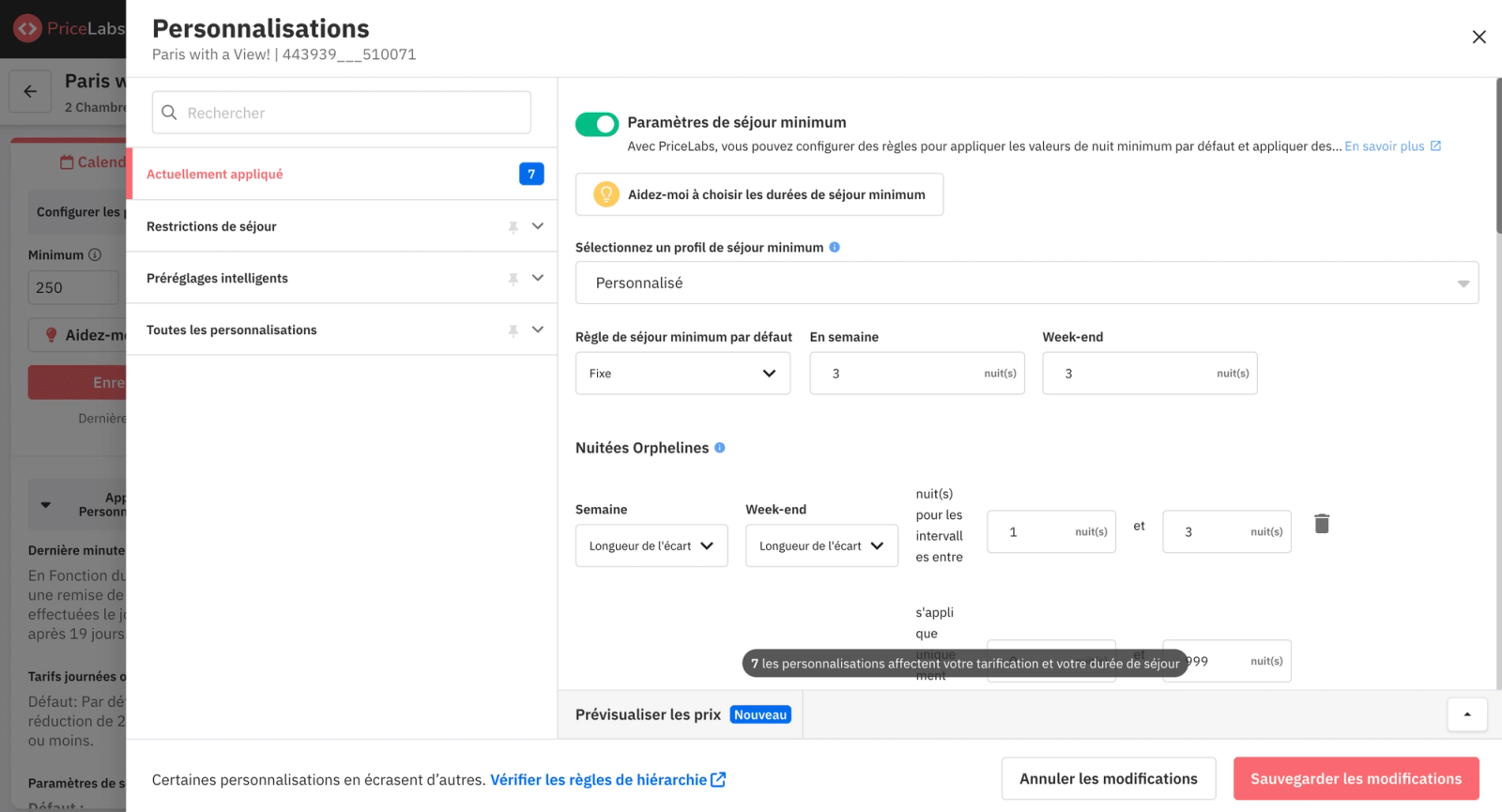Collapse the applied customizations arrow in background
1502x812 pixels.
pyautogui.click(x=45, y=505)
